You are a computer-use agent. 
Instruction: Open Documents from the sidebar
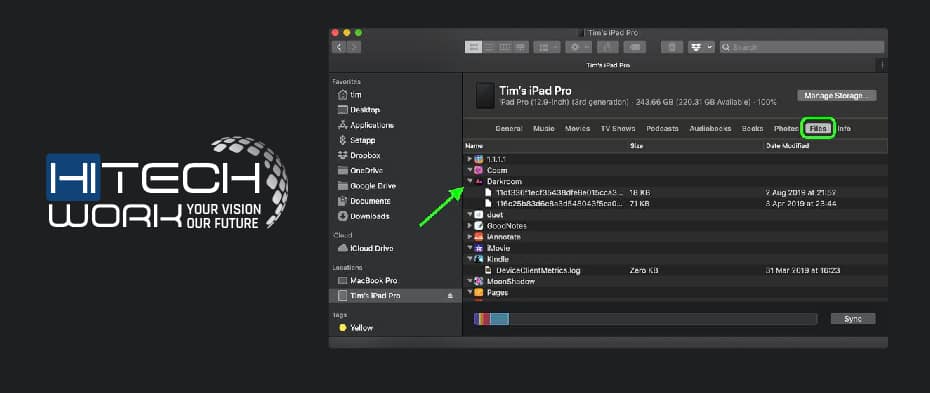(364, 201)
